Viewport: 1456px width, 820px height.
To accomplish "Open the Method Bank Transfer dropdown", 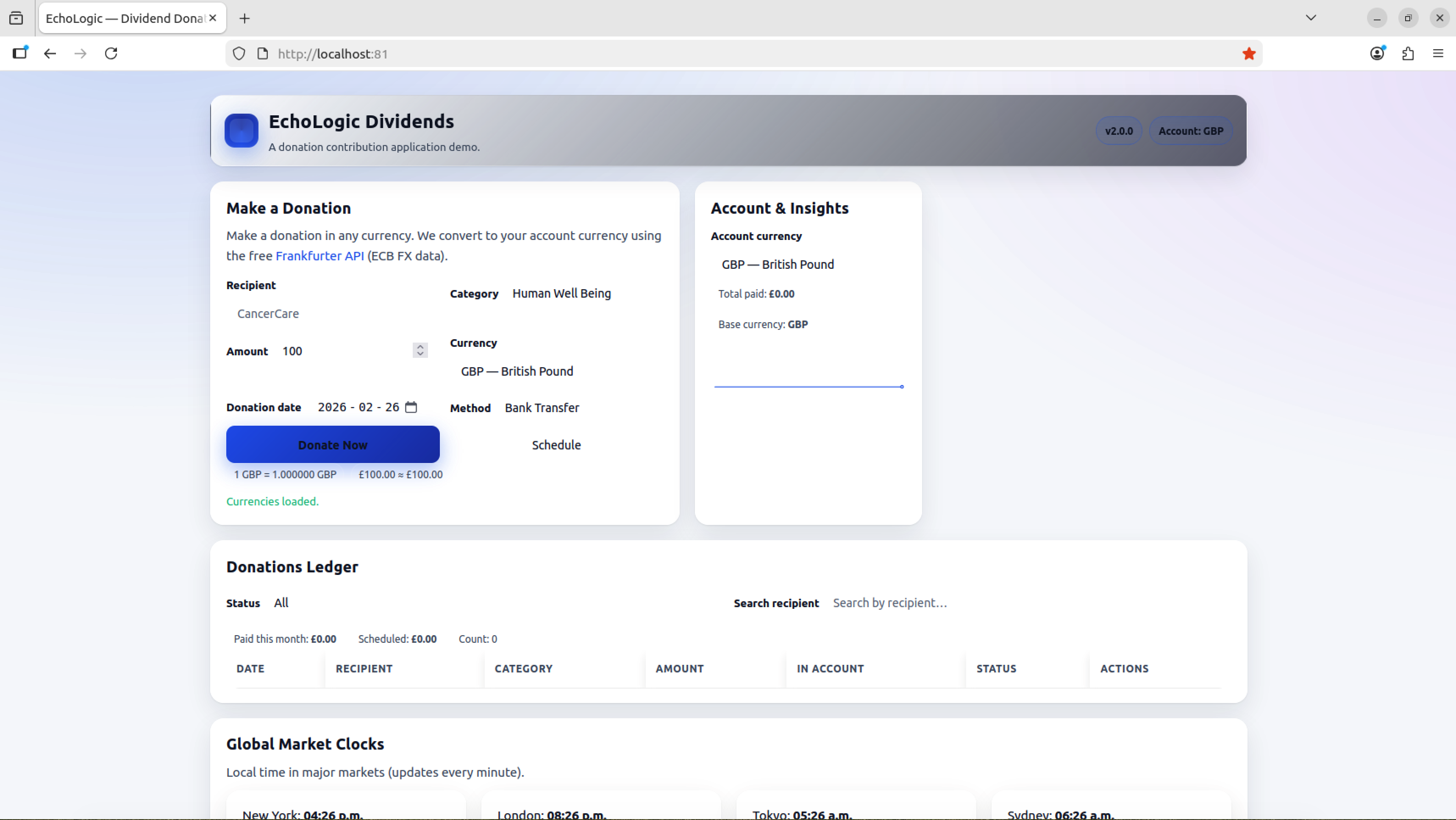I will coord(542,408).
